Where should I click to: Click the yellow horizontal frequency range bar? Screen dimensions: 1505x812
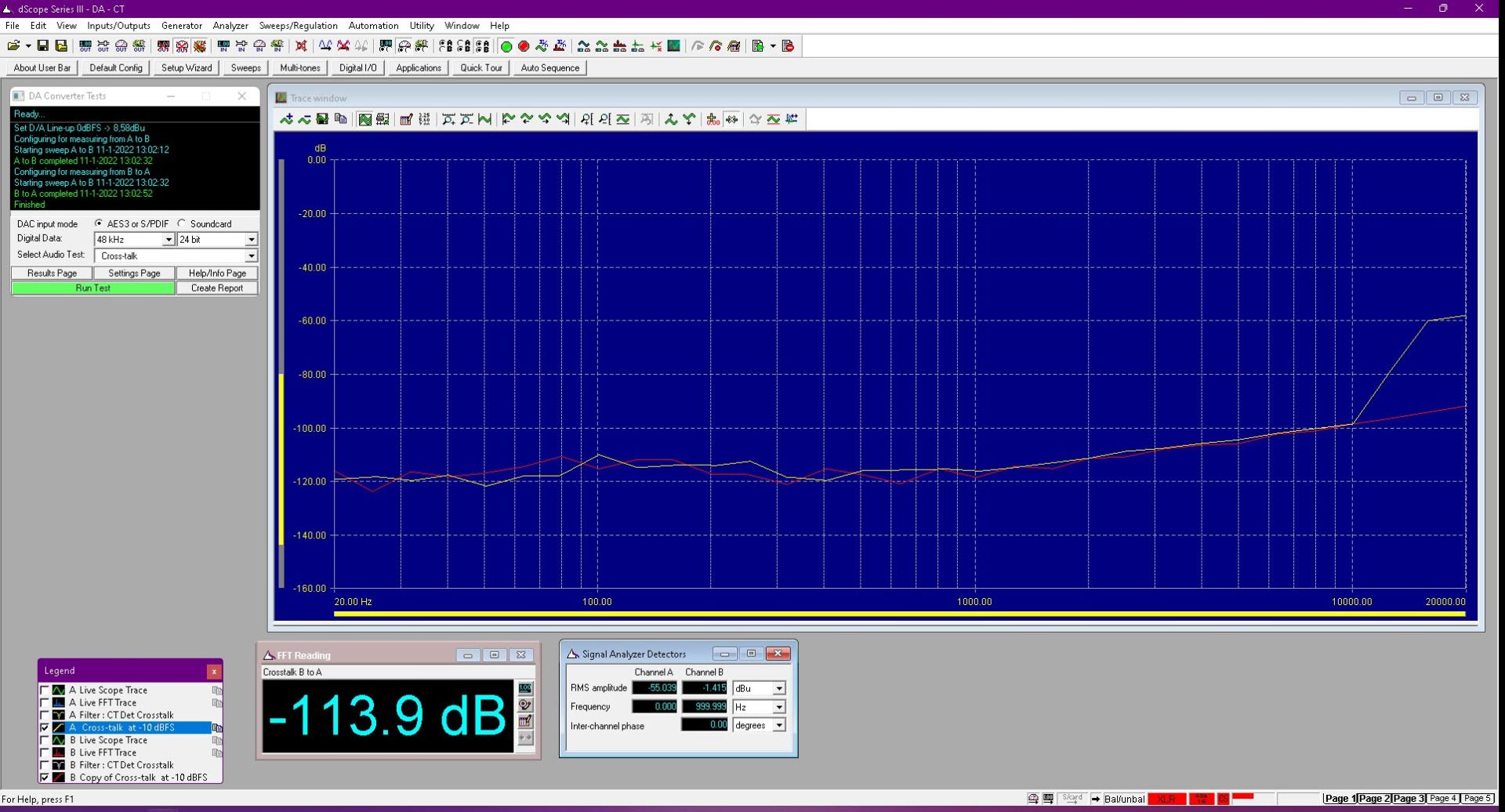point(899,614)
